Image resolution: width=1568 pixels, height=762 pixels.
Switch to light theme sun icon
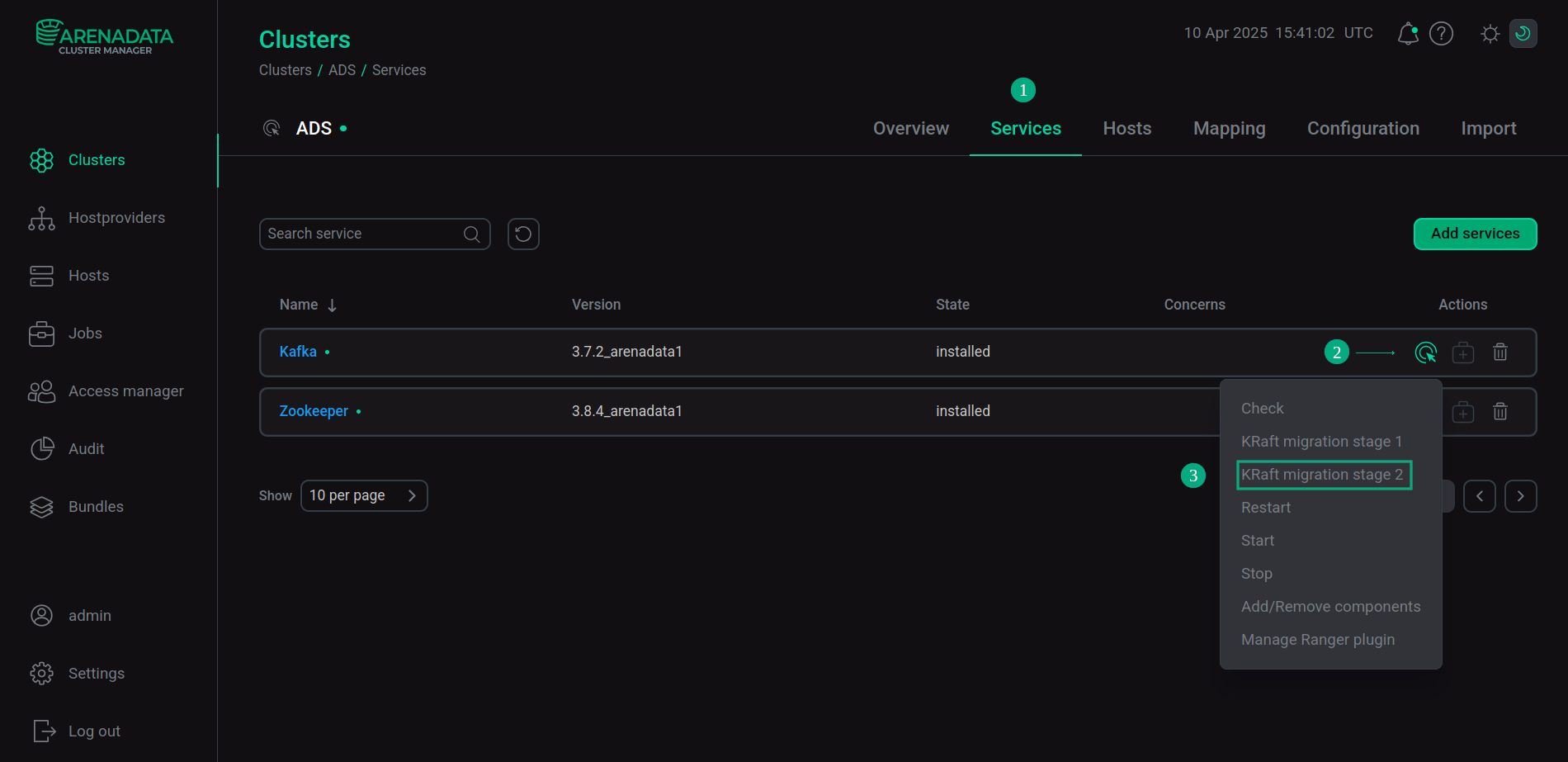pyautogui.click(x=1490, y=34)
